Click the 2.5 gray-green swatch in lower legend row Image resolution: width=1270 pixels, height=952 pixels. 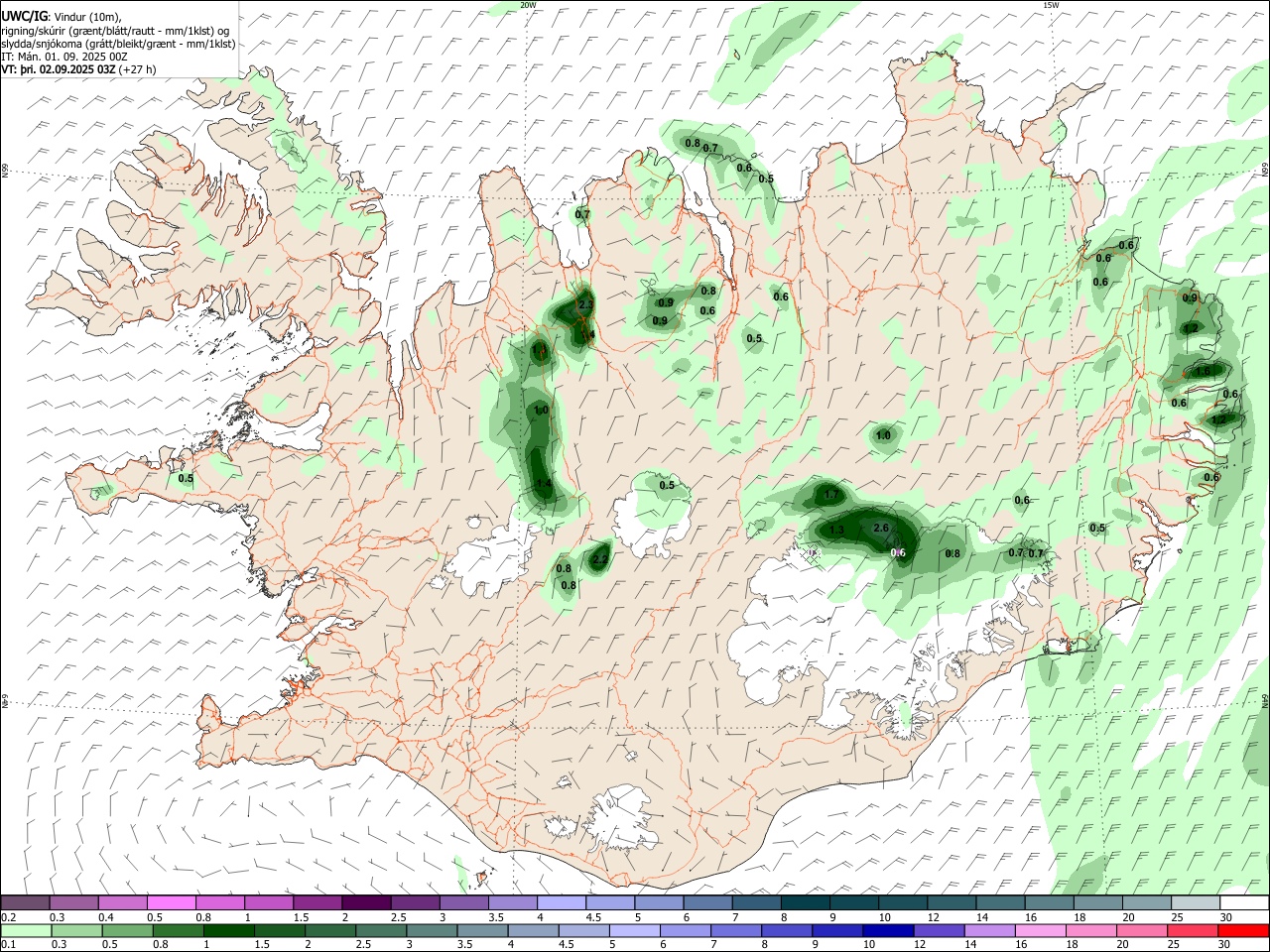point(380,930)
